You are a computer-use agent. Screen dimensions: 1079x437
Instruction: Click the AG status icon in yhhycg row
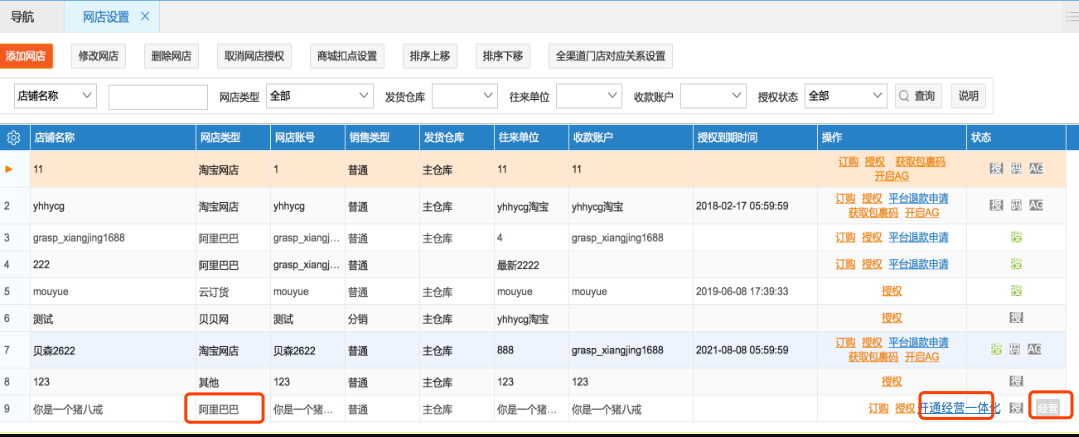point(1036,205)
